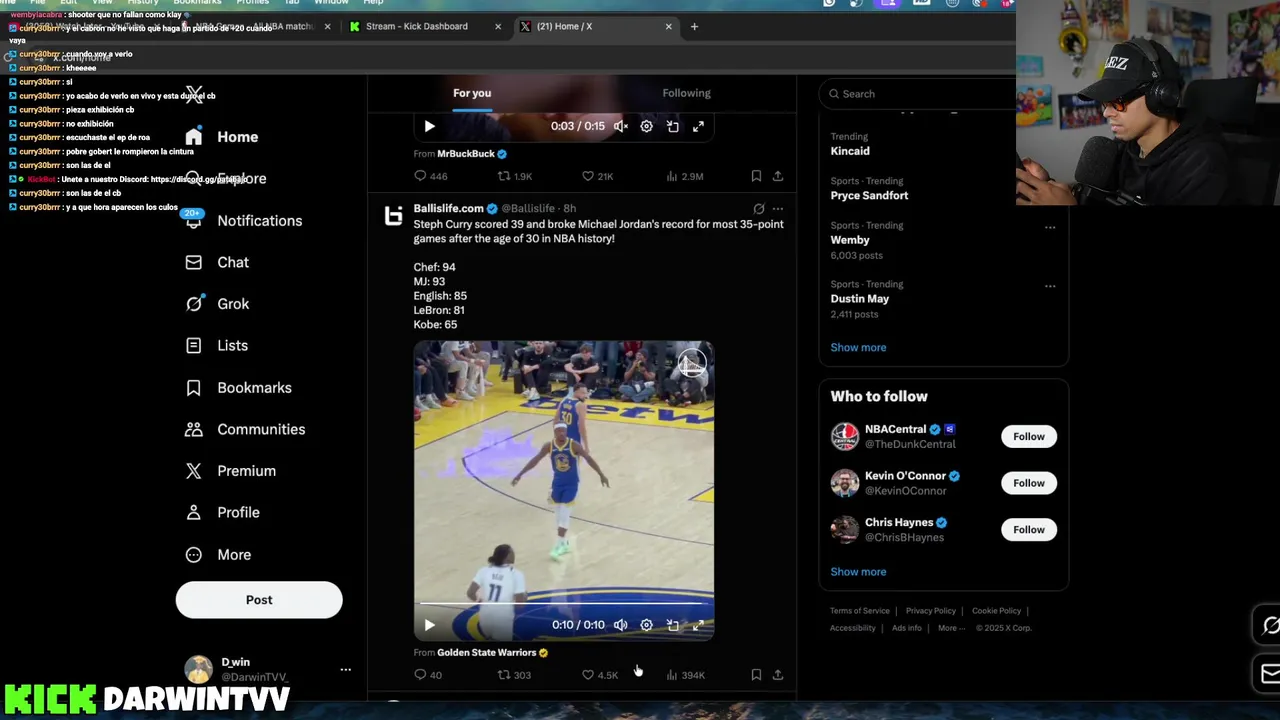Click the Post button
Viewport: 1280px width, 720px height.
click(x=259, y=600)
